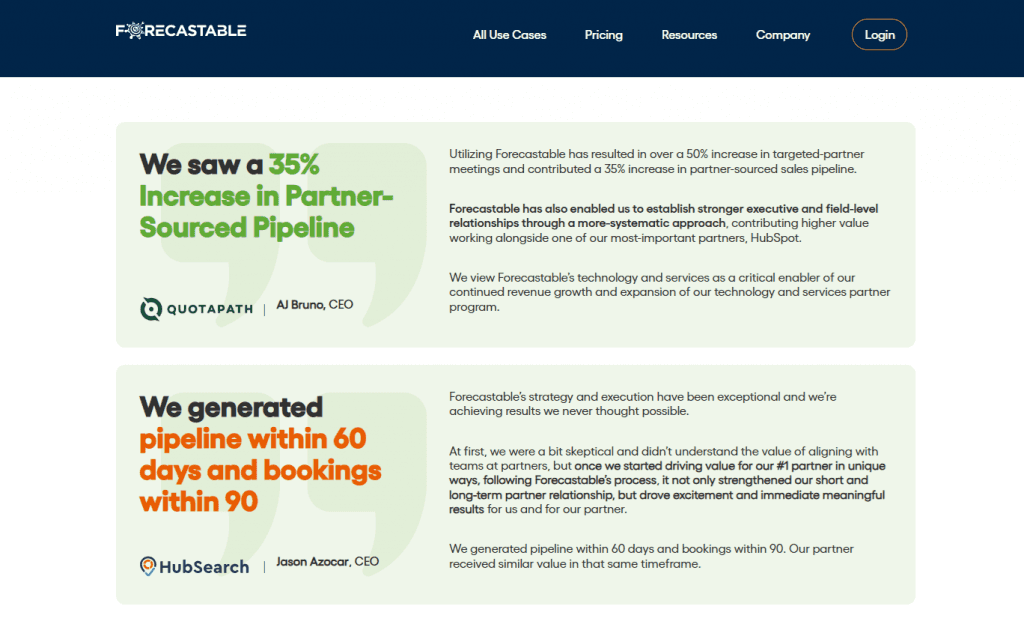Click AJ Bruno, CEO attribution text

pos(314,304)
